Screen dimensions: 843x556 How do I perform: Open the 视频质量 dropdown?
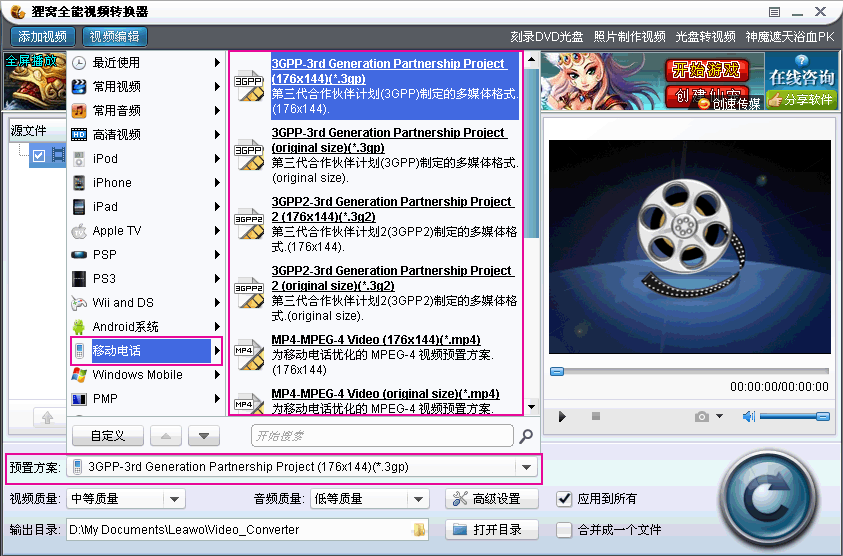click(x=174, y=499)
